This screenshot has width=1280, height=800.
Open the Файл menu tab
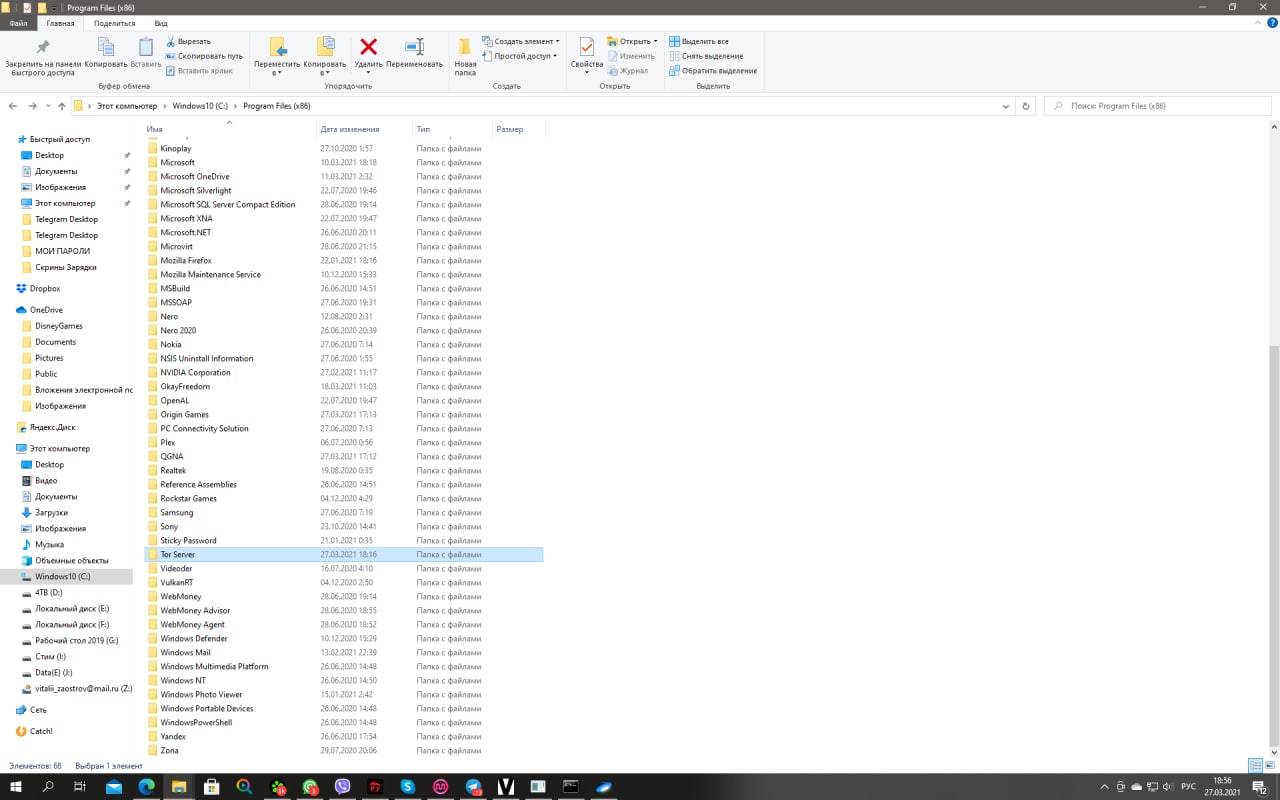[19, 23]
